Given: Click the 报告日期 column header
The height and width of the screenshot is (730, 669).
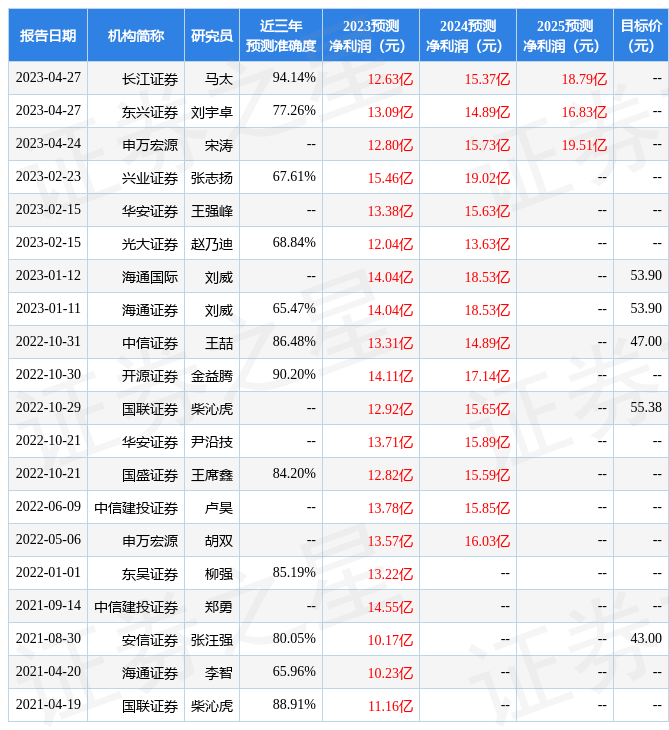Looking at the screenshot, I should point(48,36).
